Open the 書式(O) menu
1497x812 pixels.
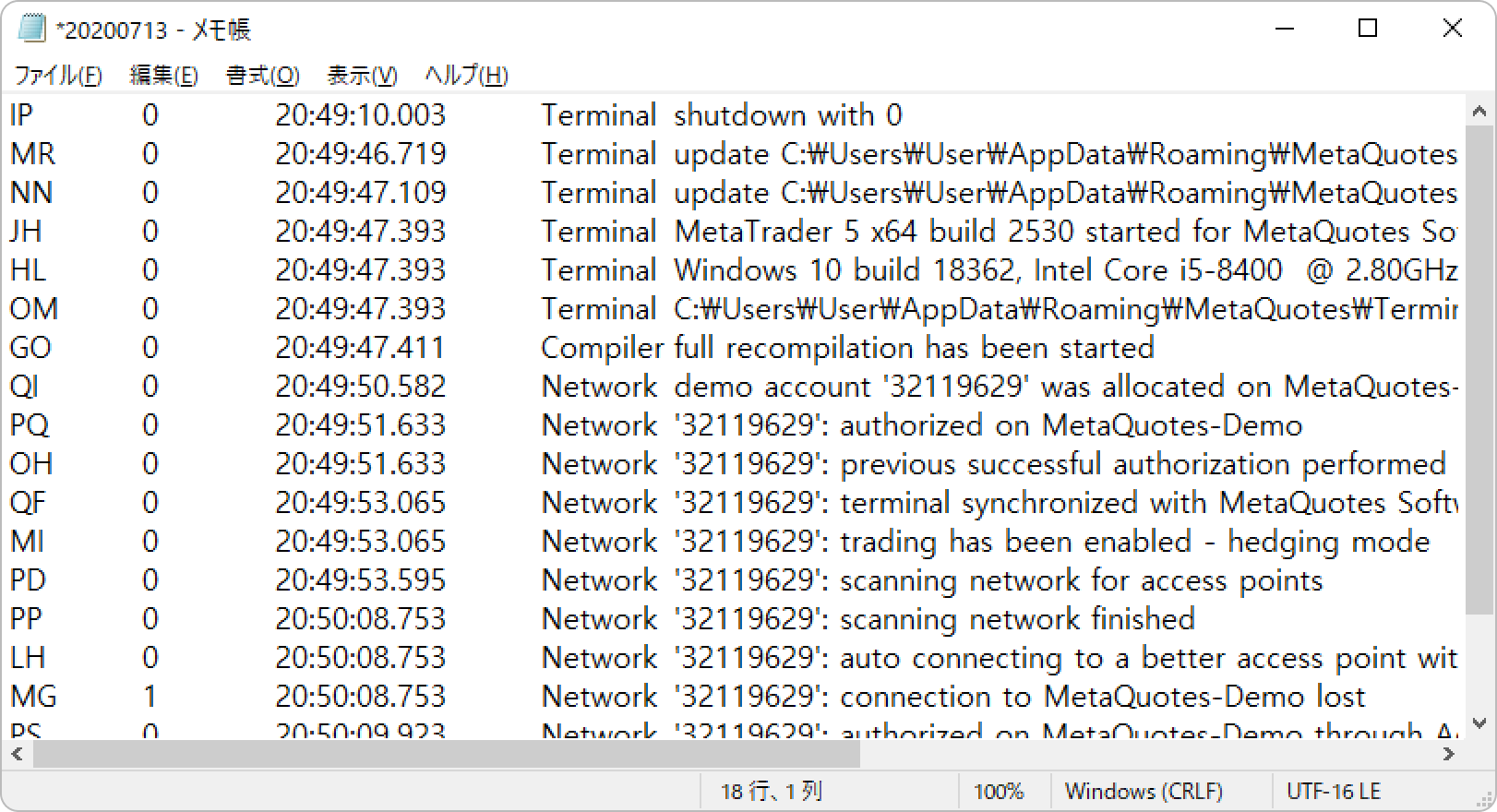(263, 76)
